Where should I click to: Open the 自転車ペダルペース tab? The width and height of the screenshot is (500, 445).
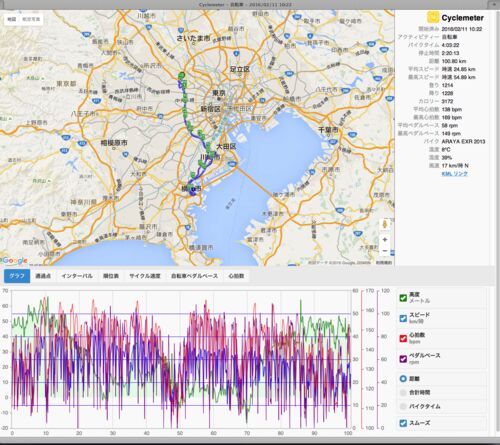pyautogui.click(x=195, y=276)
